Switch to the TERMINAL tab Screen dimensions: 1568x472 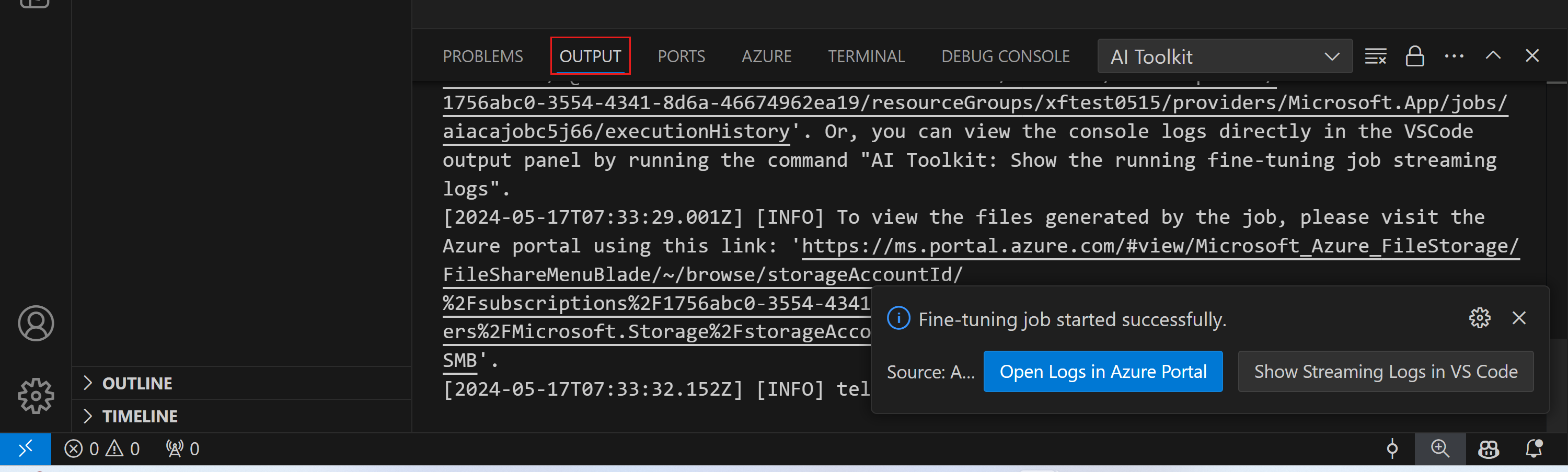(866, 56)
